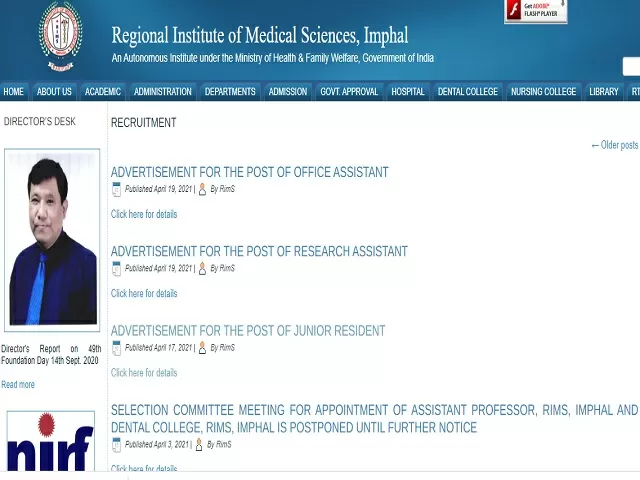
Task: Click the search field in header
Action: point(631,67)
